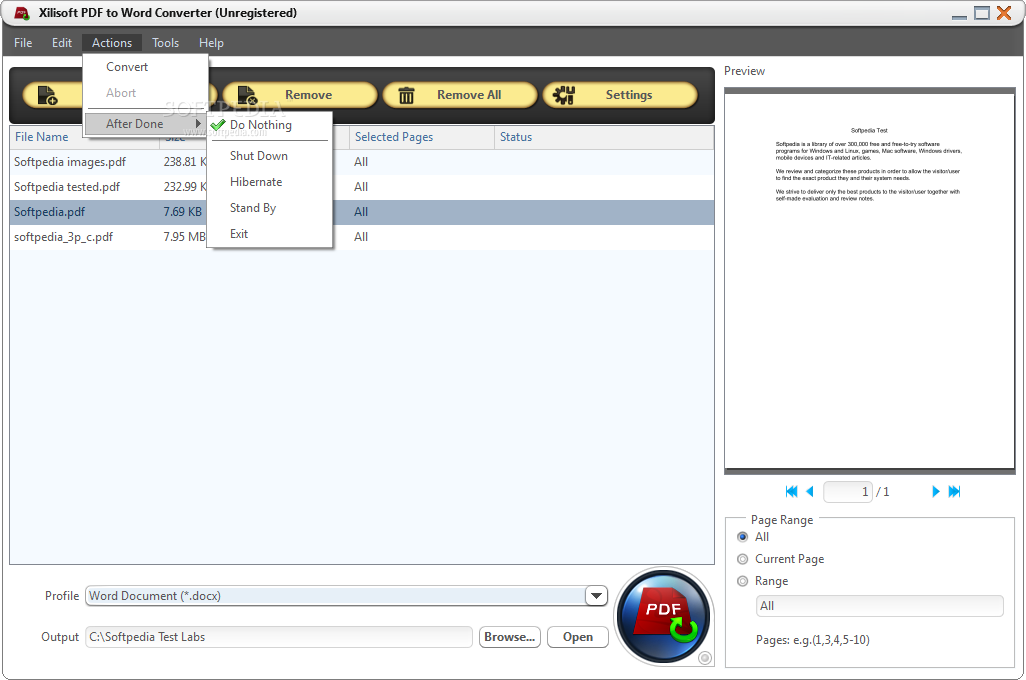Select softpedia_3p_c.pdf row
This screenshot has height=680, width=1026.
click(362, 237)
